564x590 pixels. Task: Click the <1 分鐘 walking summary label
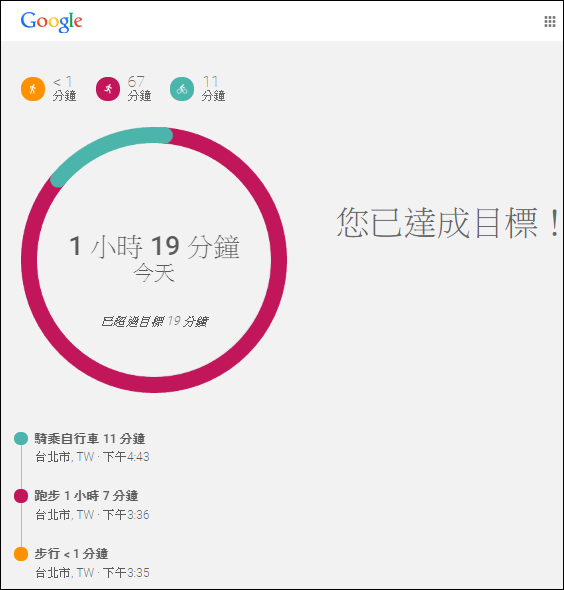64,89
